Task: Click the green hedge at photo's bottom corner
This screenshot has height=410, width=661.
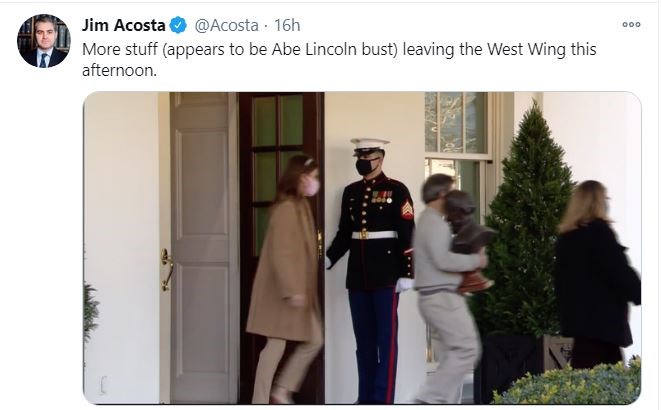Action: click(567, 383)
